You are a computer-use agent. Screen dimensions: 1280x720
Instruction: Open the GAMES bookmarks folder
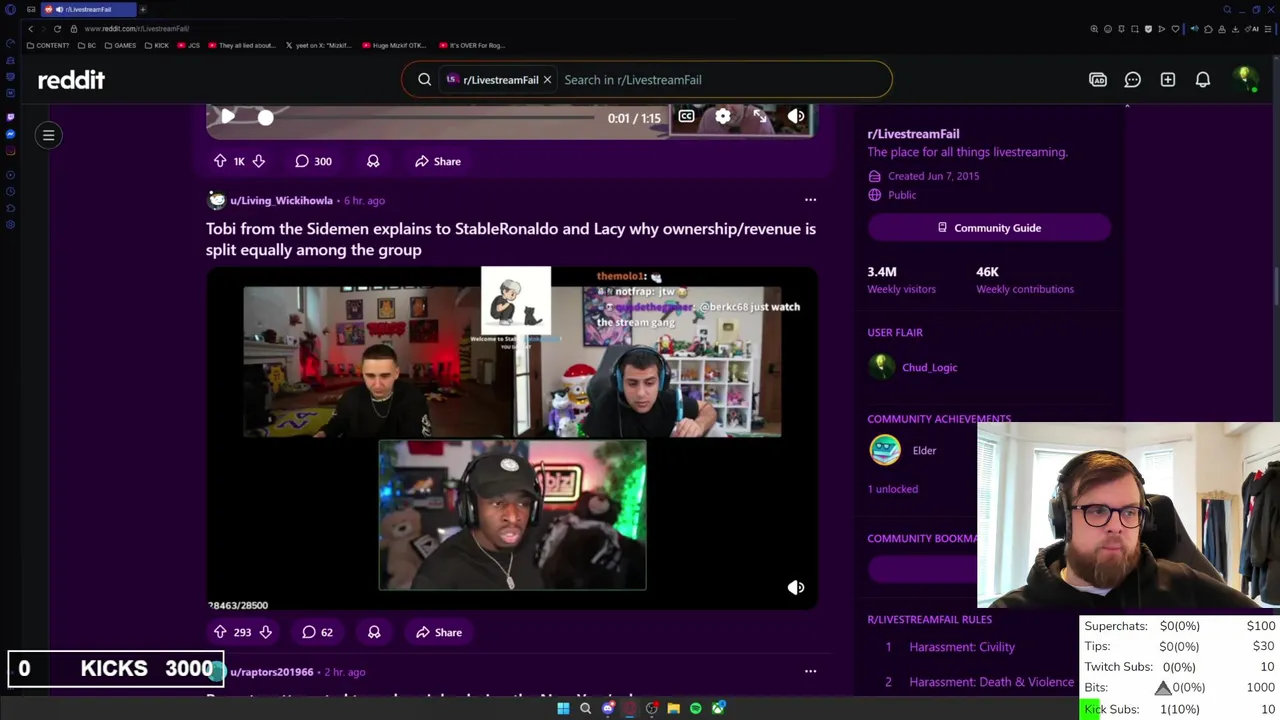(x=121, y=45)
